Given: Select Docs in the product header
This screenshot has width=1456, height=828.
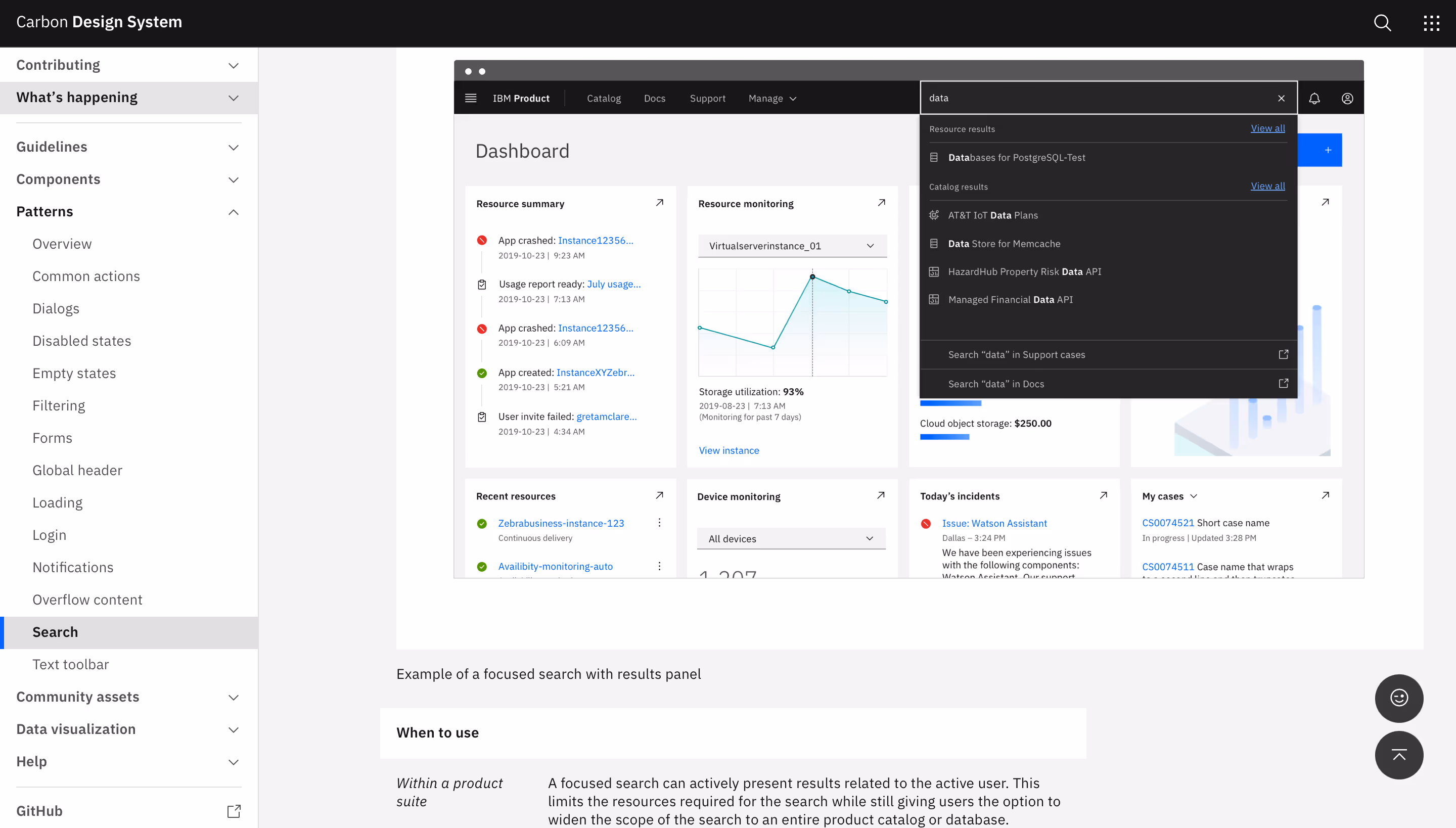Looking at the screenshot, I should coord(654,99).
